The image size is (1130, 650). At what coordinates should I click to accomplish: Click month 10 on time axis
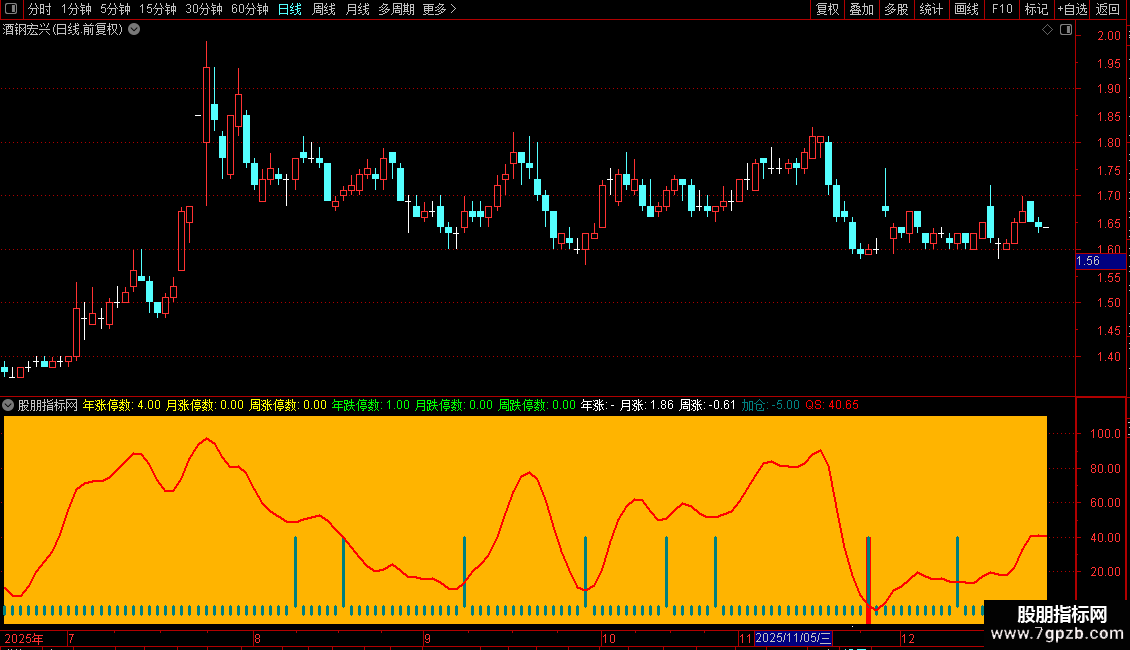[x=609, y=638]
